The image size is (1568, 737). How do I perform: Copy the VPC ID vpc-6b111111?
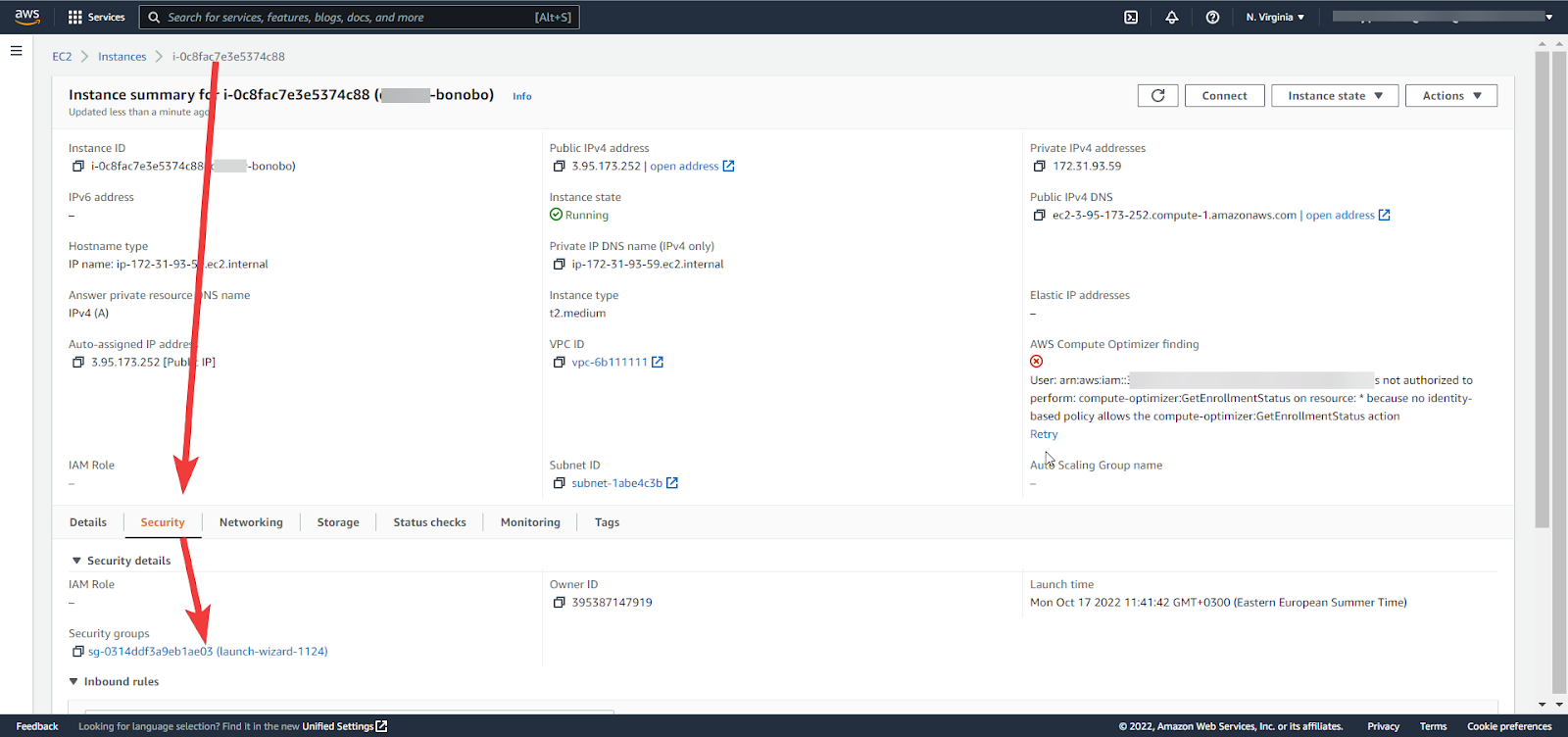[559, 363]
